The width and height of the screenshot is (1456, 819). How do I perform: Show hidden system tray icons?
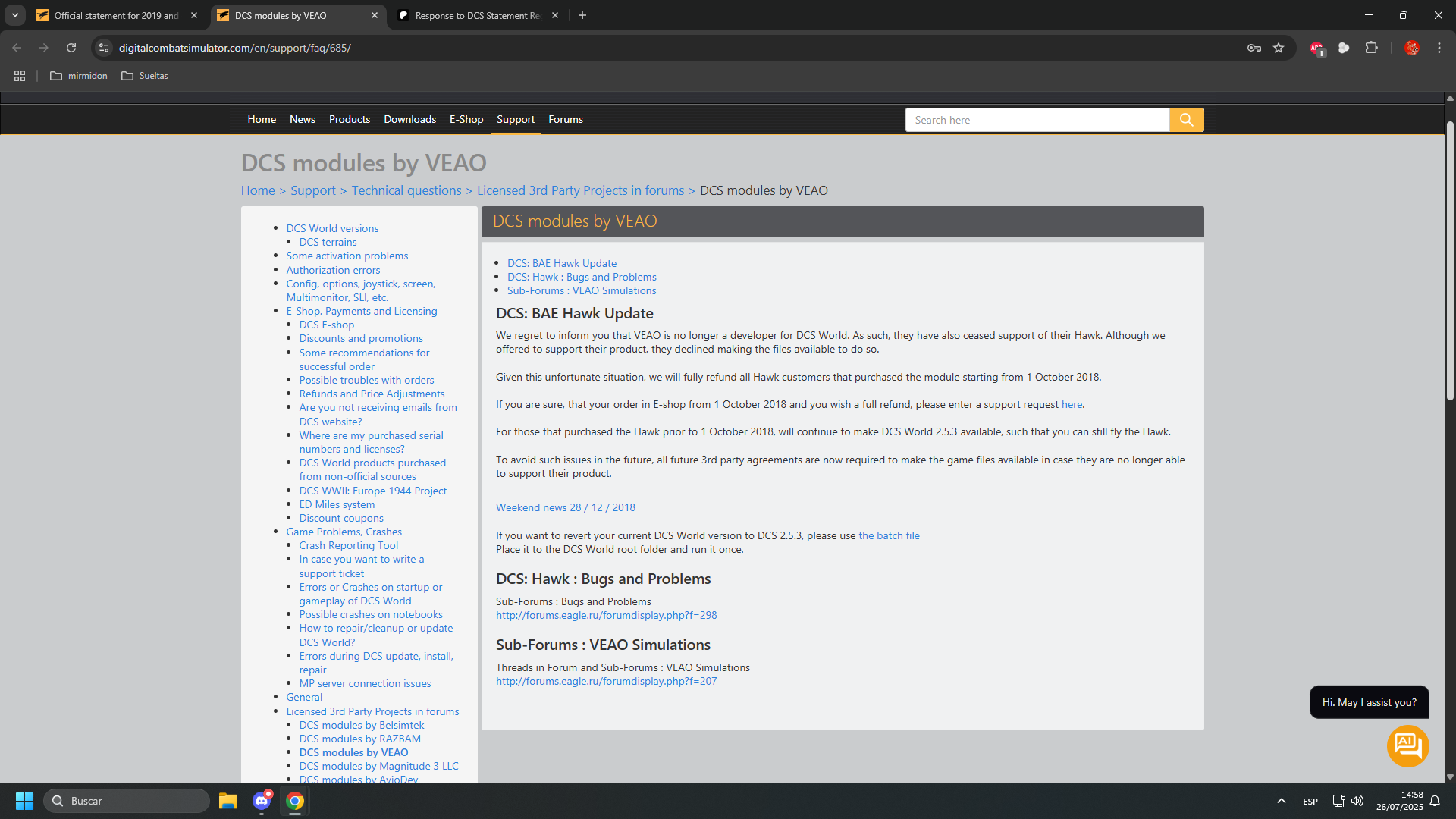1282,801
